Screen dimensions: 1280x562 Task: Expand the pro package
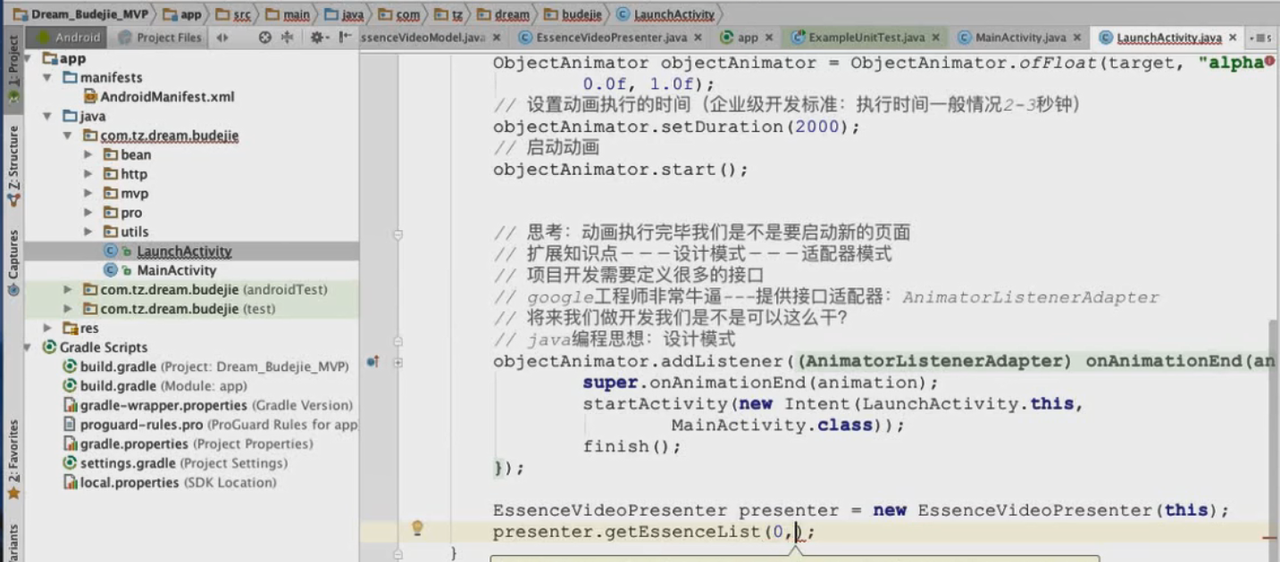pyautogui.click(x=87, y=213)
